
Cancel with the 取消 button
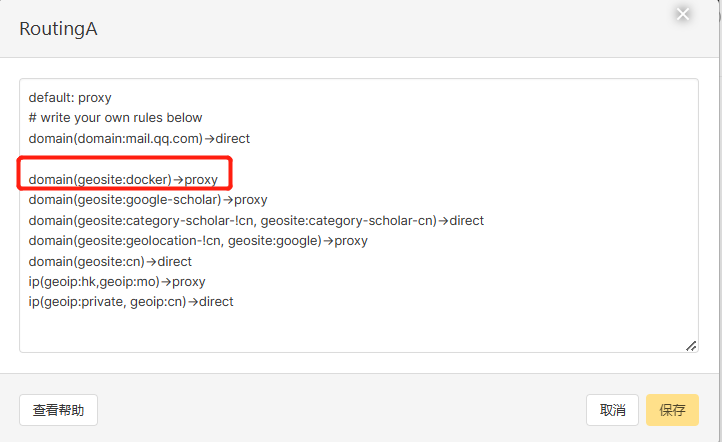click(x=612, y=410)
